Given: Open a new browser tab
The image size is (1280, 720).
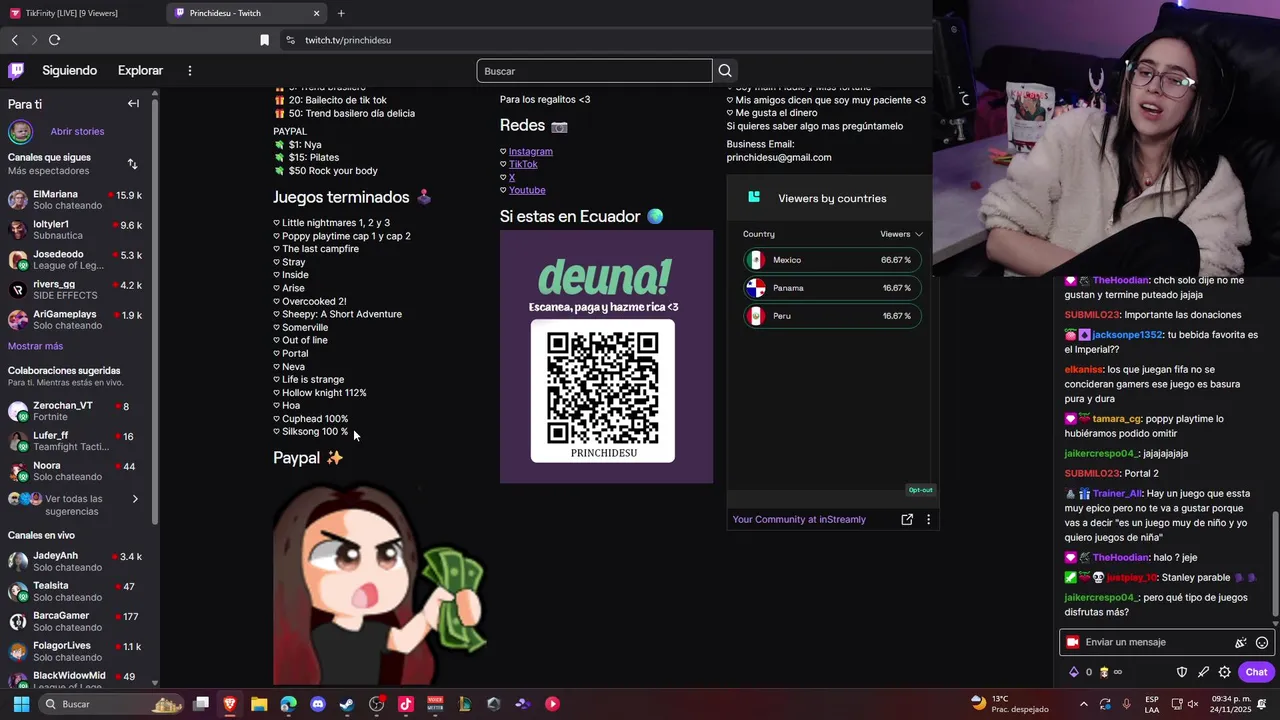Looking at the screenshot, I should [x=341, y=13].
